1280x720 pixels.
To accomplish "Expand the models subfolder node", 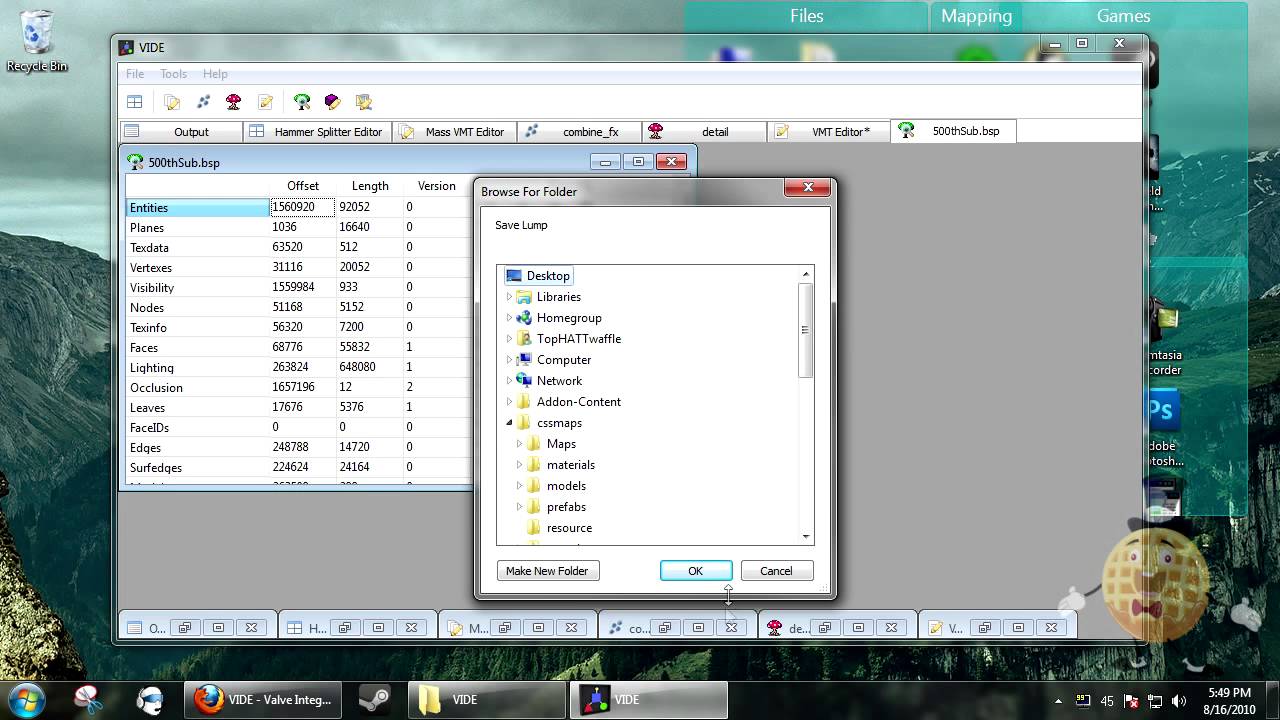I will point(519,486).
